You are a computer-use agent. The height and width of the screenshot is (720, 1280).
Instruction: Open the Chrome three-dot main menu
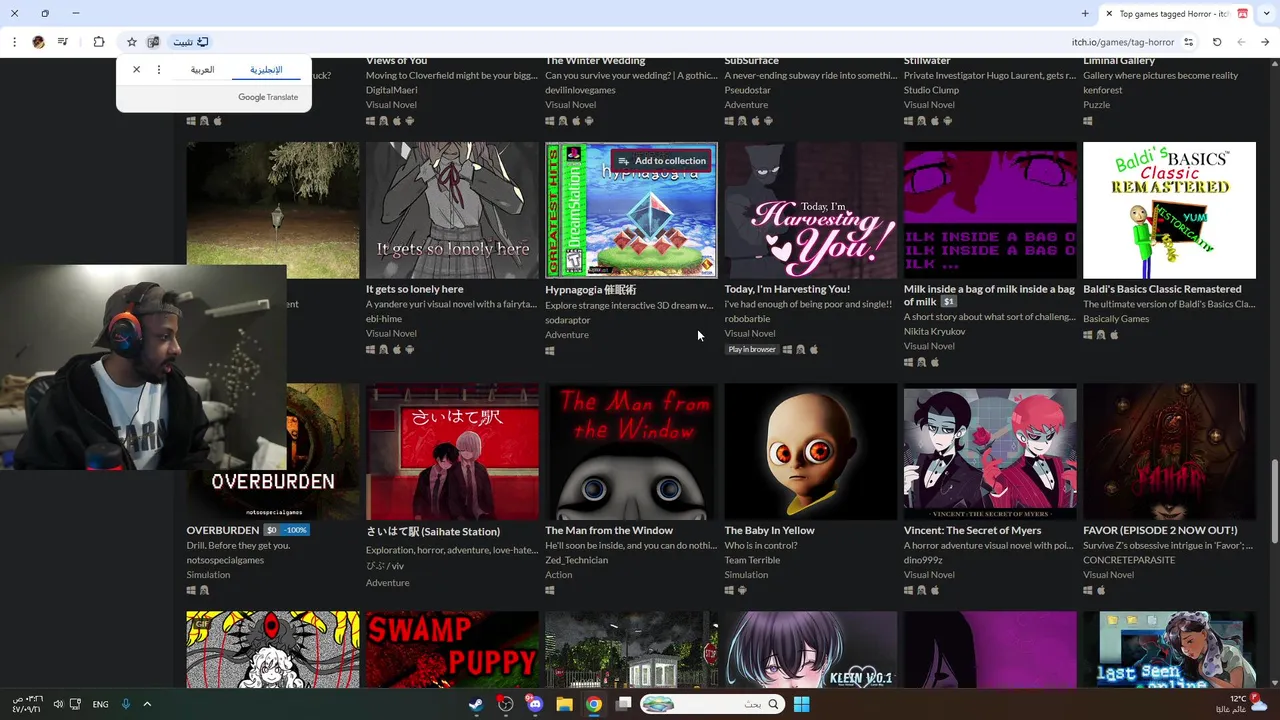click(14, 42)
